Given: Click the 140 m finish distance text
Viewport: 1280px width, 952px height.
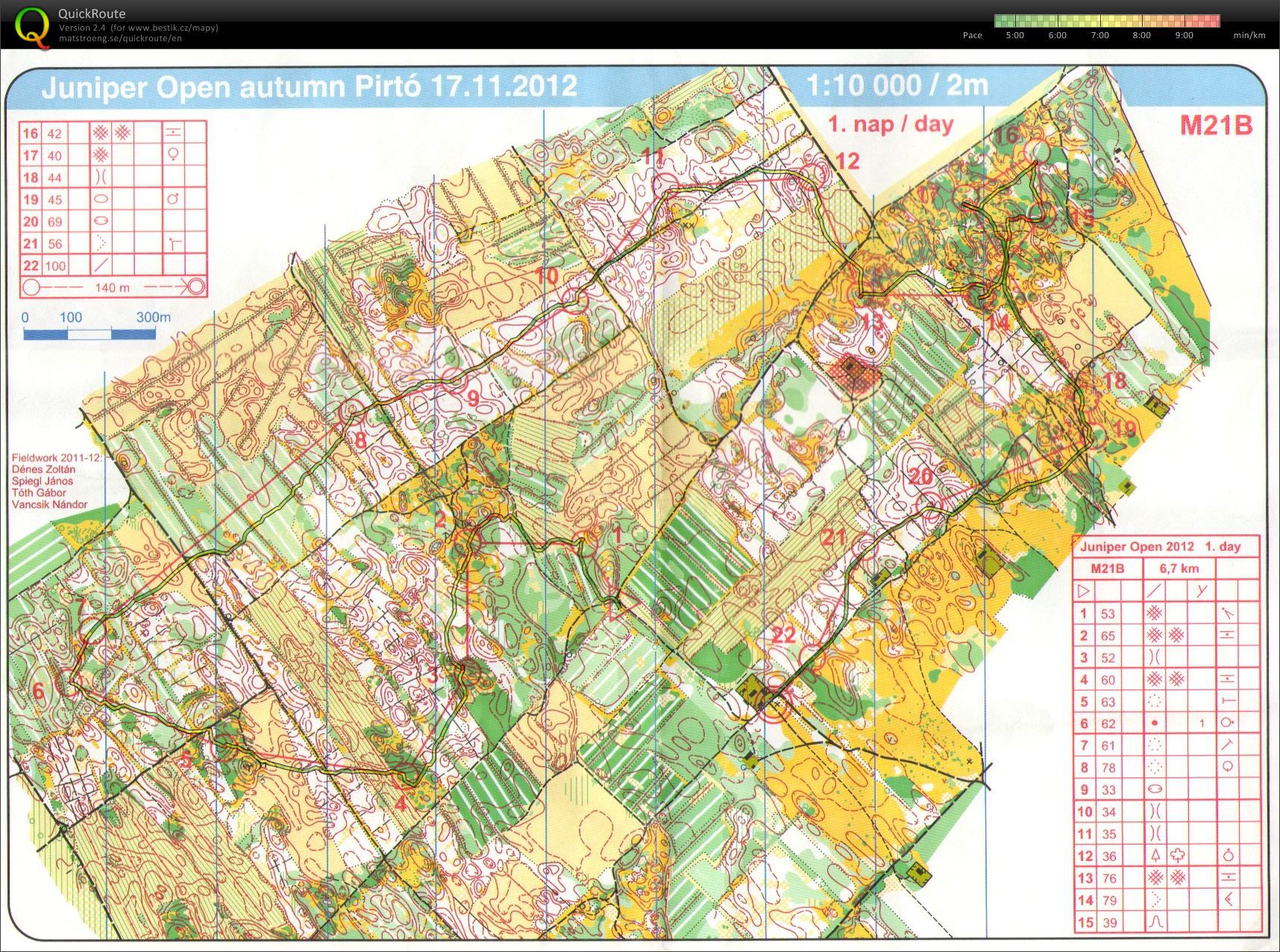Looking at the screenshot, I should [112, 287].
